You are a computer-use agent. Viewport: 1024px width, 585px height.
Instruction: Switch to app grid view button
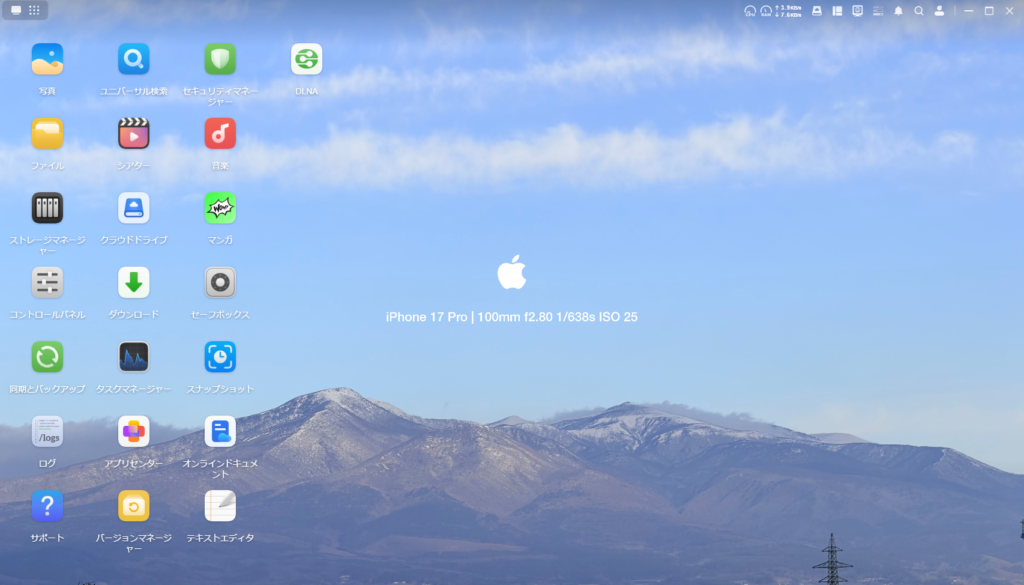34,10
